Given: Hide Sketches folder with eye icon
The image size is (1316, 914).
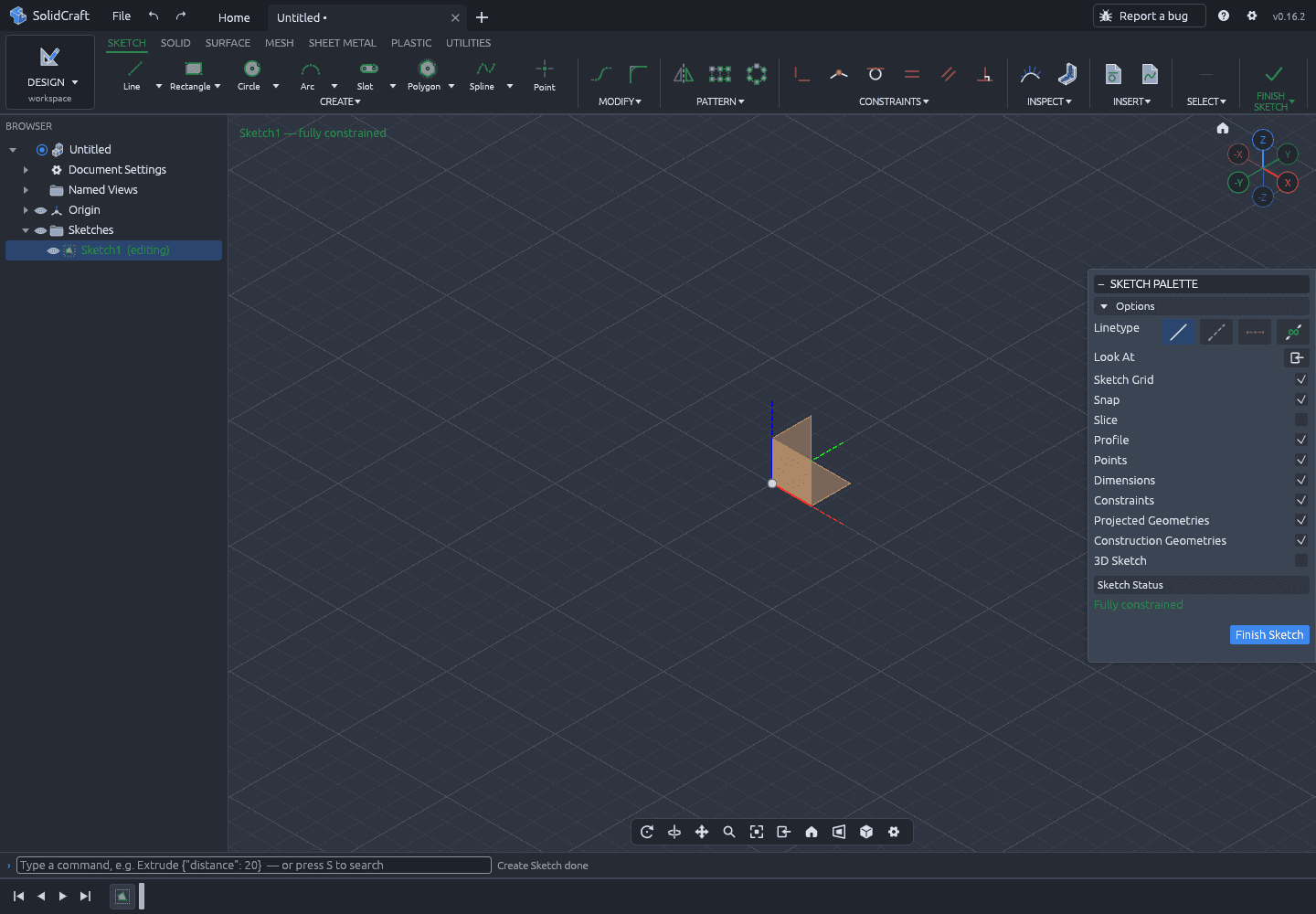Looking at the screenshot, I should (x=40, y=230).
